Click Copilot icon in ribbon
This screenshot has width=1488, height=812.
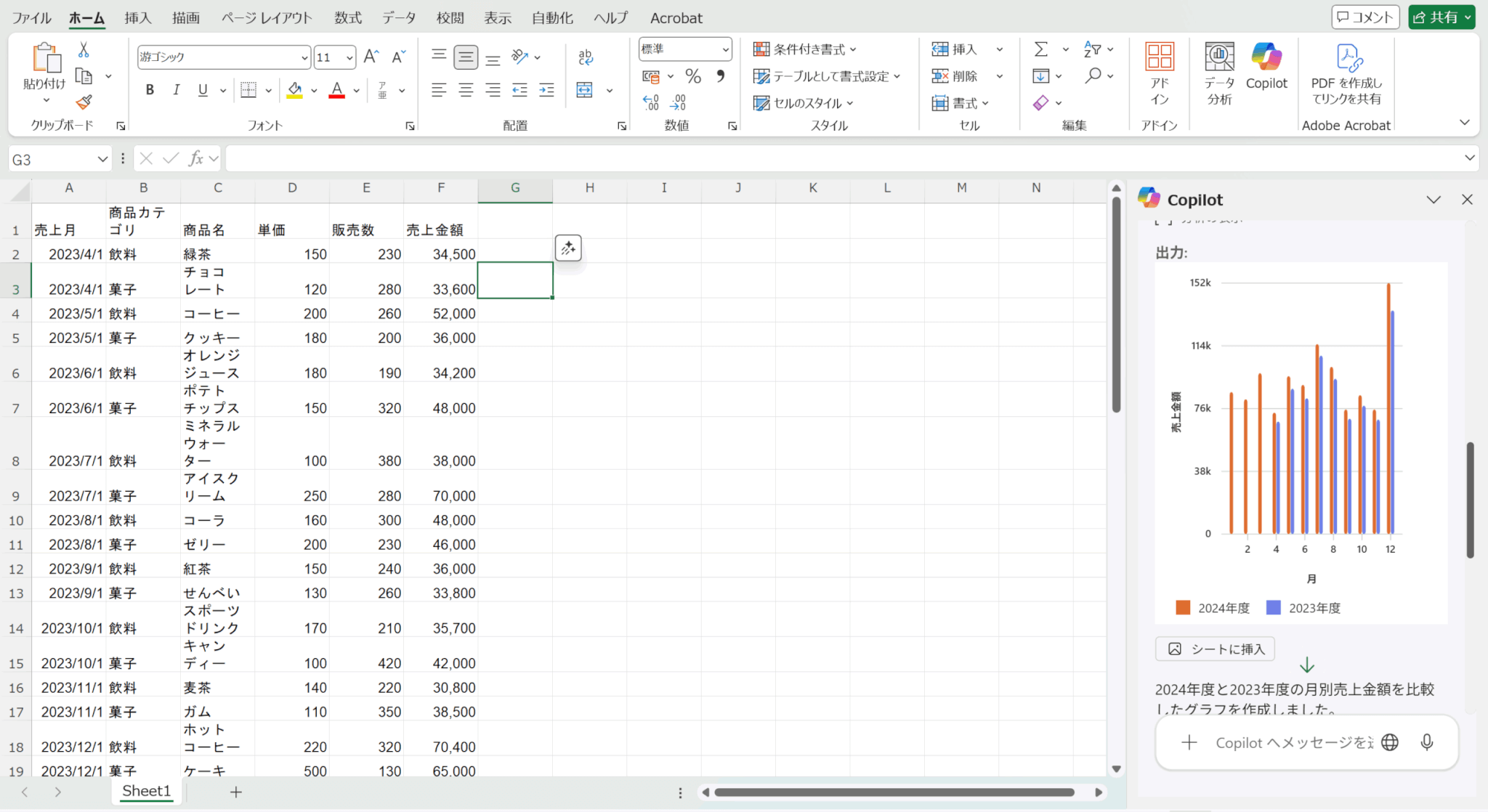pyautogui.click(x=1266, y=66)
